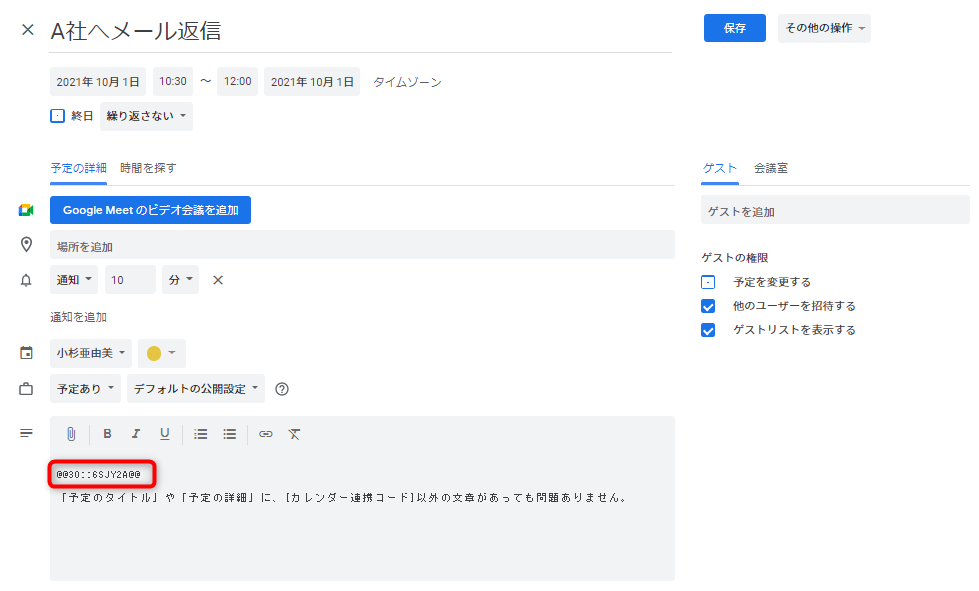This screenshot has height=591, width=979.
Task: Click the location pin icon
Action: click(x=26, y=244)
